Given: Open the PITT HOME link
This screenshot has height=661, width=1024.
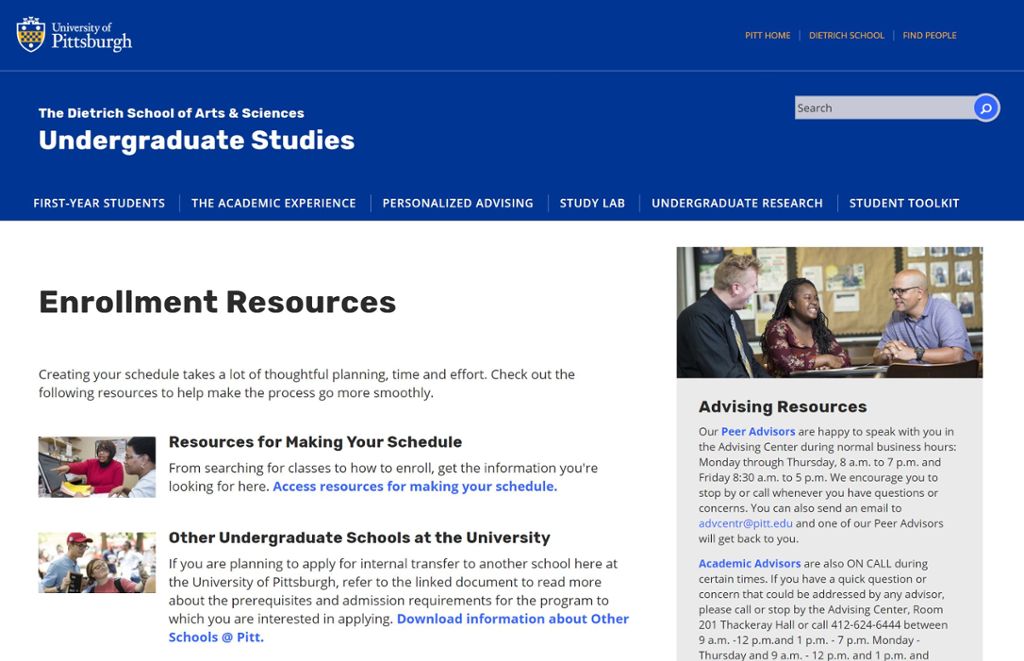Looking at the screenshot, I should [x=767, y=35].
